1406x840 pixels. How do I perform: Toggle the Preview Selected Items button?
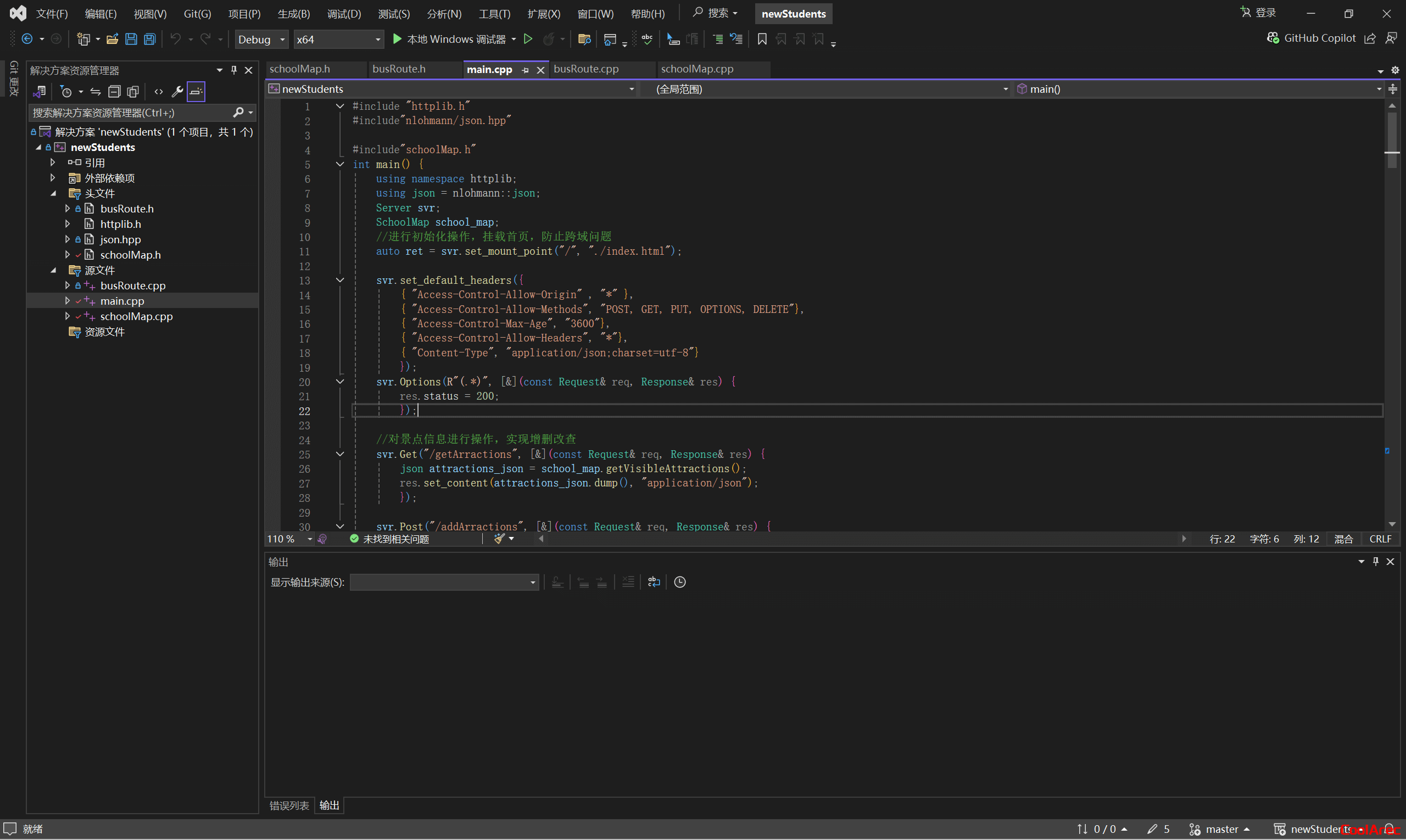[x=196, y=92]
